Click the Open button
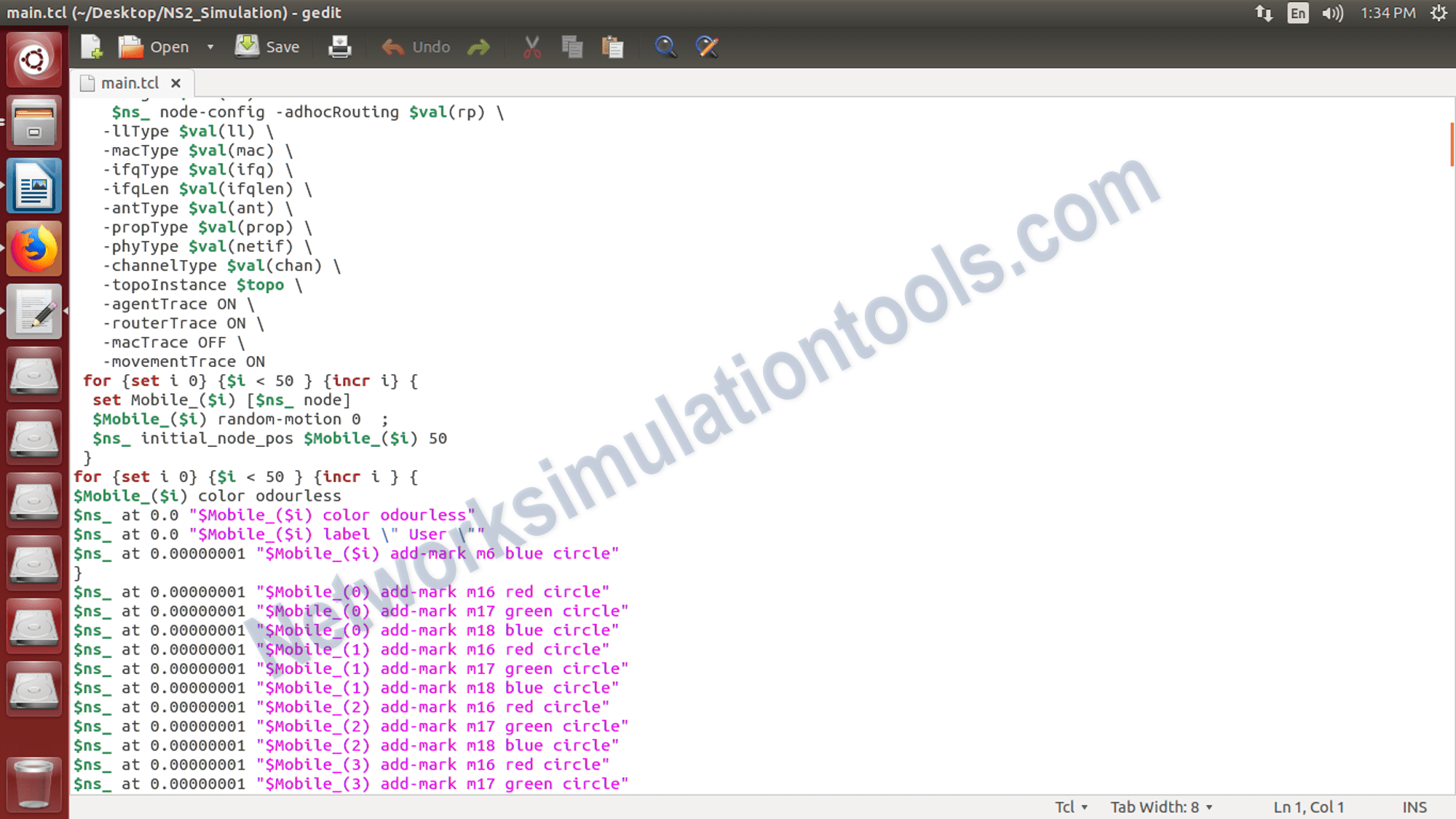1456x819 pixels. (x=157, y=46)
